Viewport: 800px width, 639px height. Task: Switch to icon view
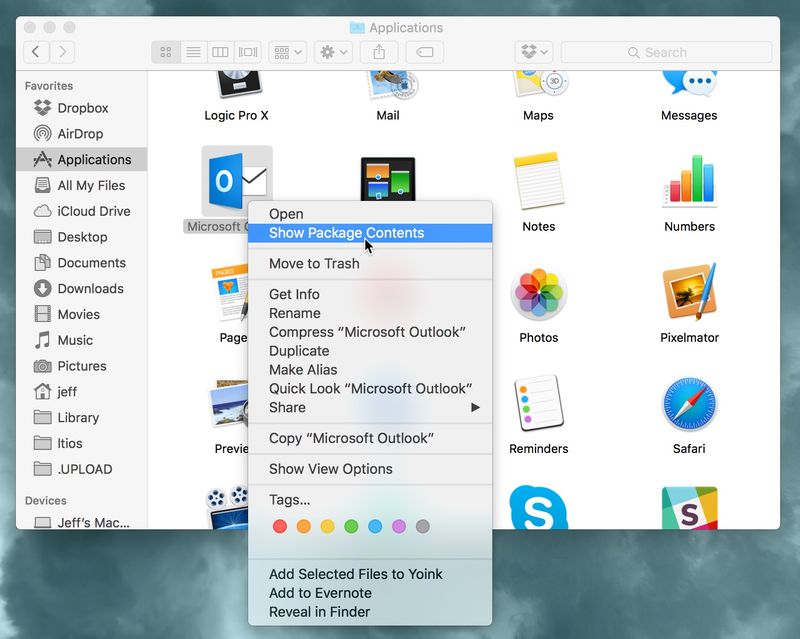166,52
